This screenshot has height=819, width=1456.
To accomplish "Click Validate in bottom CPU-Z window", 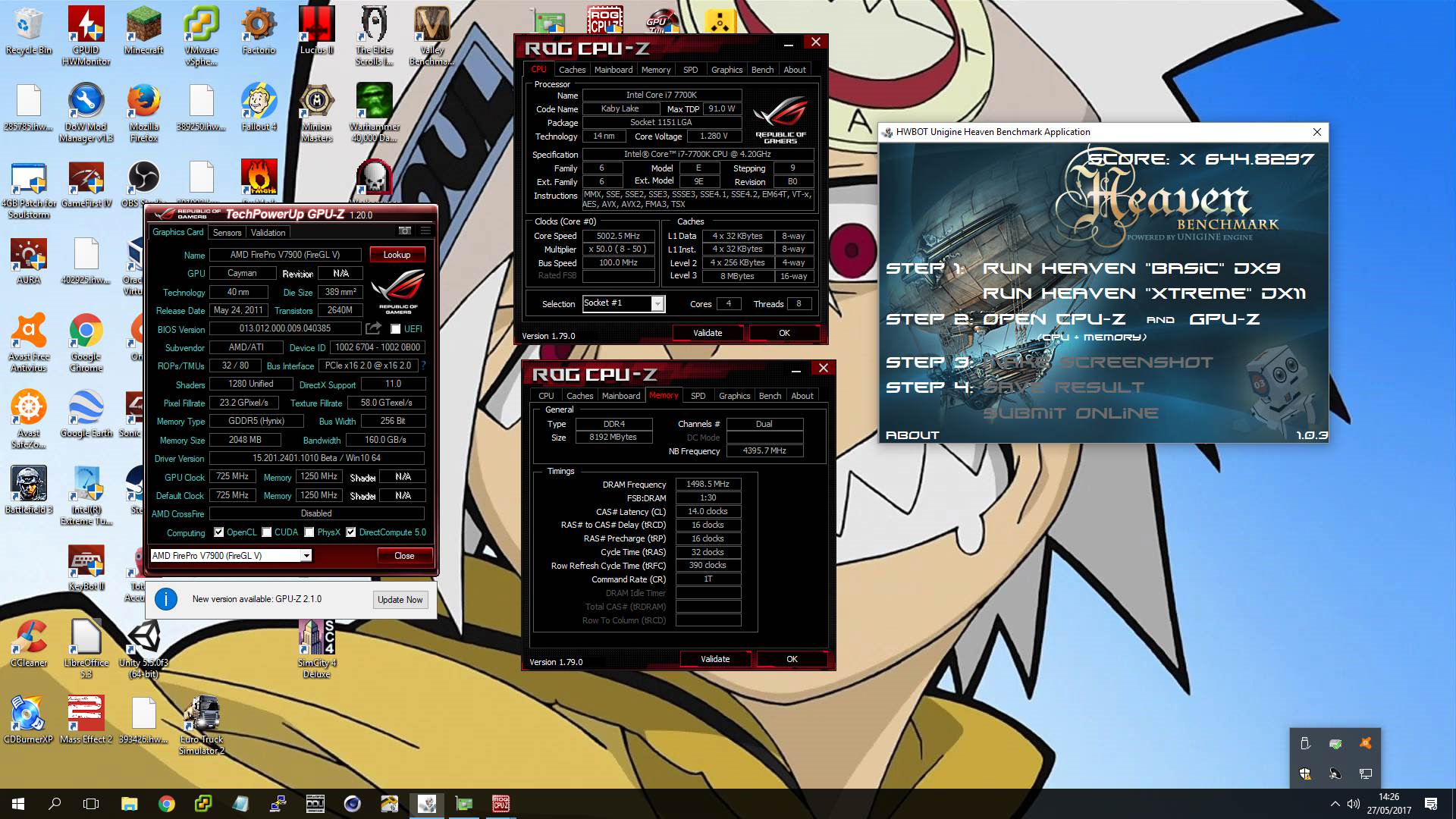I will tap(715, 659).
